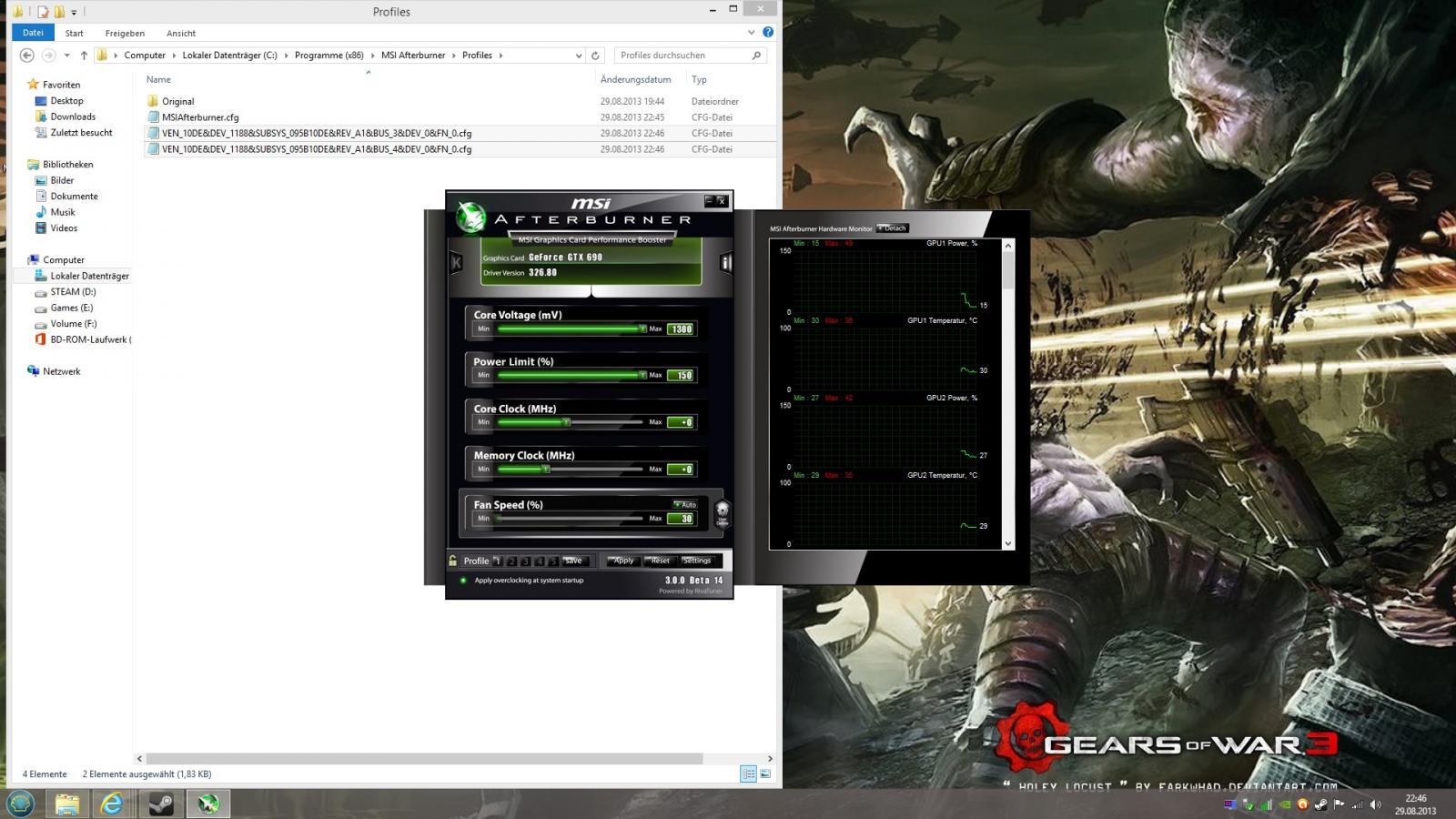Open the Datei menu tab

[33, 33]
